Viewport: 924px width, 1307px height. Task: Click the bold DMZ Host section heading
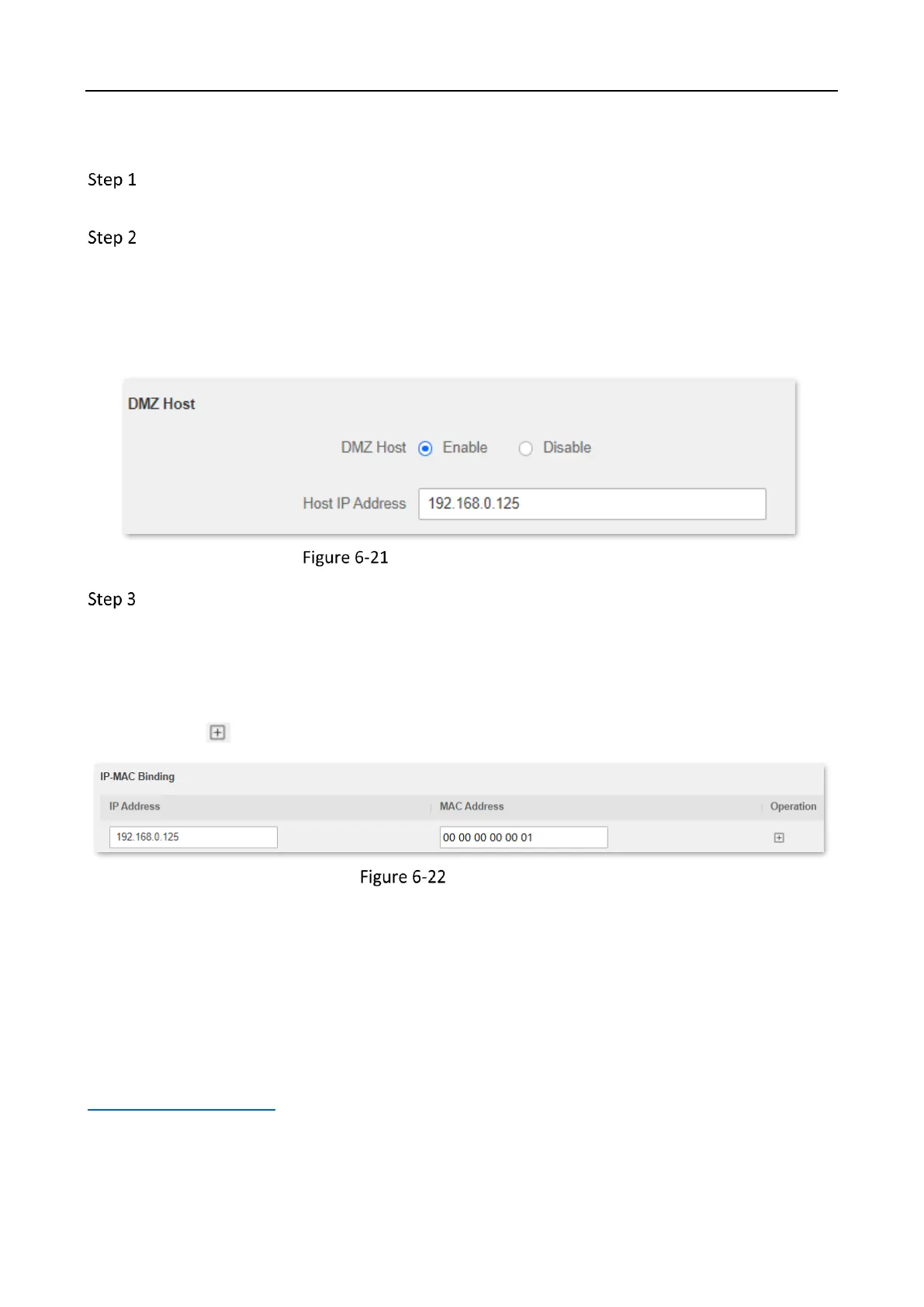coord(161,404)
